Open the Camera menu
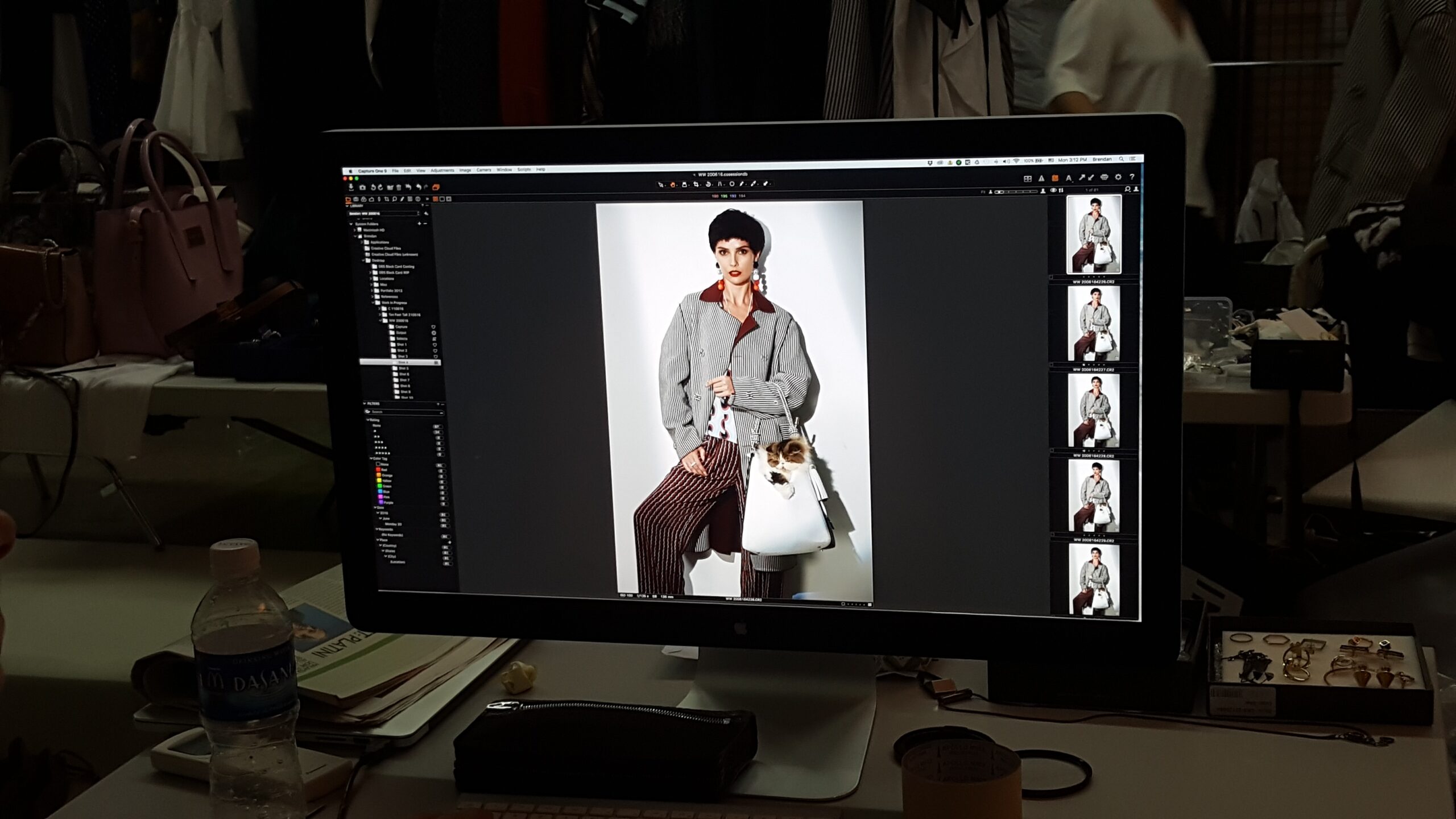1456x819 pixels. (x=484, y=169)
